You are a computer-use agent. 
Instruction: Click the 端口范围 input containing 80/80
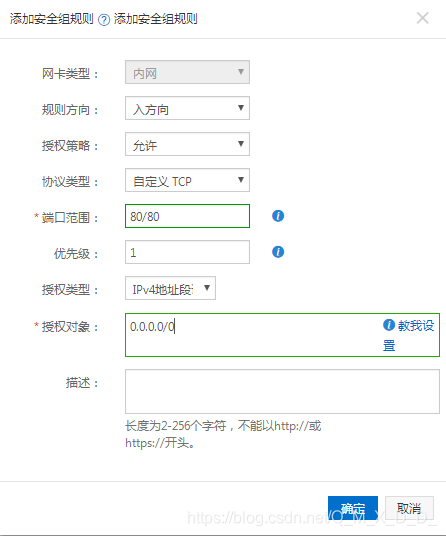tap(187, 216)
